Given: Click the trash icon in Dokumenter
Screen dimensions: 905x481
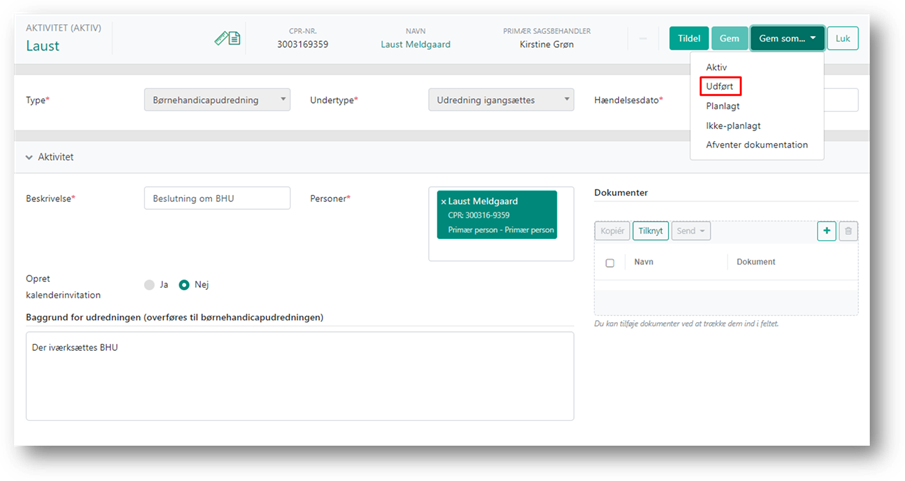Looking at the screenshot, I should tap(848, 231).
